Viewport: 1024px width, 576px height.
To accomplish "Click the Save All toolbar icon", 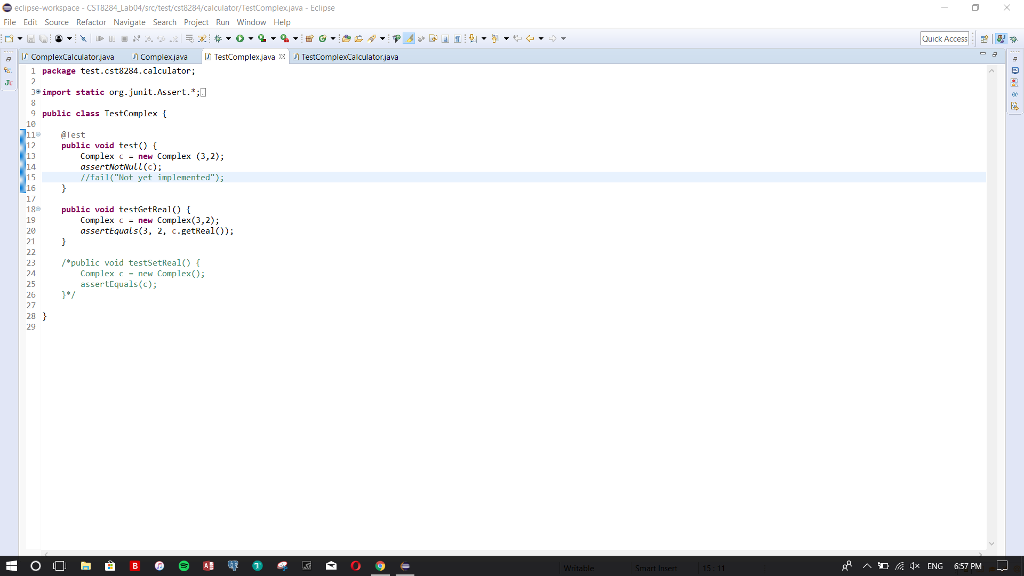I will pyautogui.click(x=43, y=39).
